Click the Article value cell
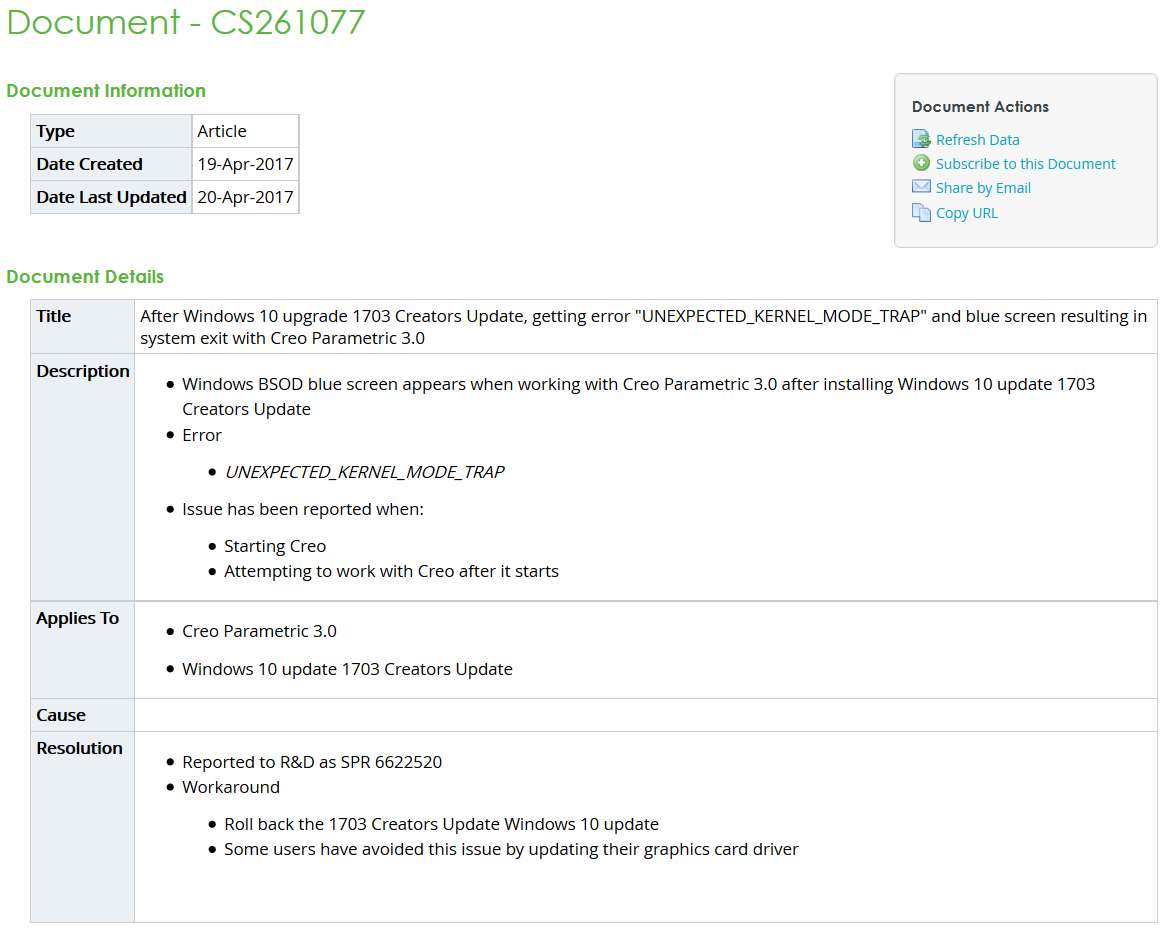The height and width of the screenshot is (931, 1166). tap(245, 131)
